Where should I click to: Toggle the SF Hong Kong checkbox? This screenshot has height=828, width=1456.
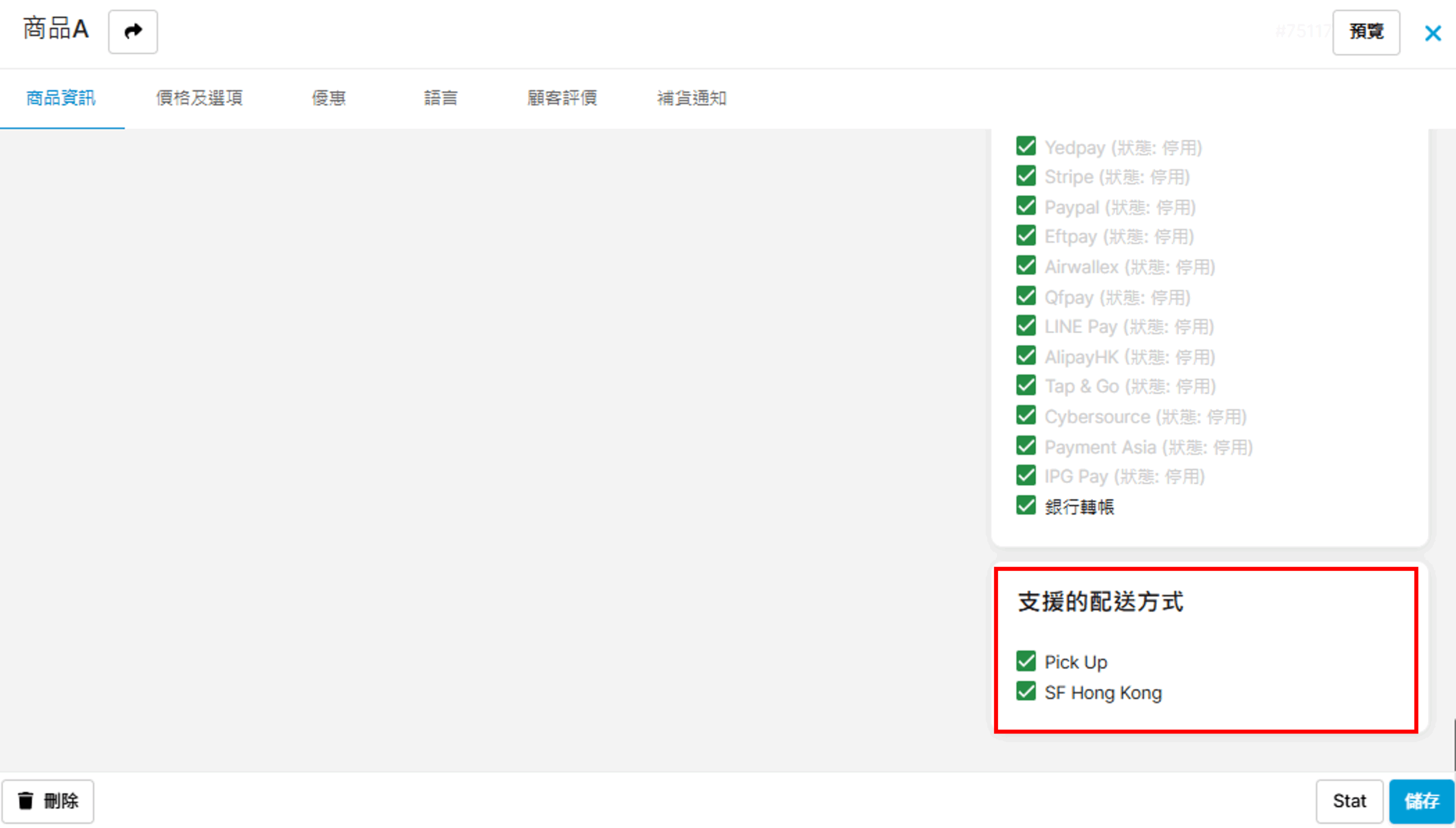click(x=1025, y=692)
